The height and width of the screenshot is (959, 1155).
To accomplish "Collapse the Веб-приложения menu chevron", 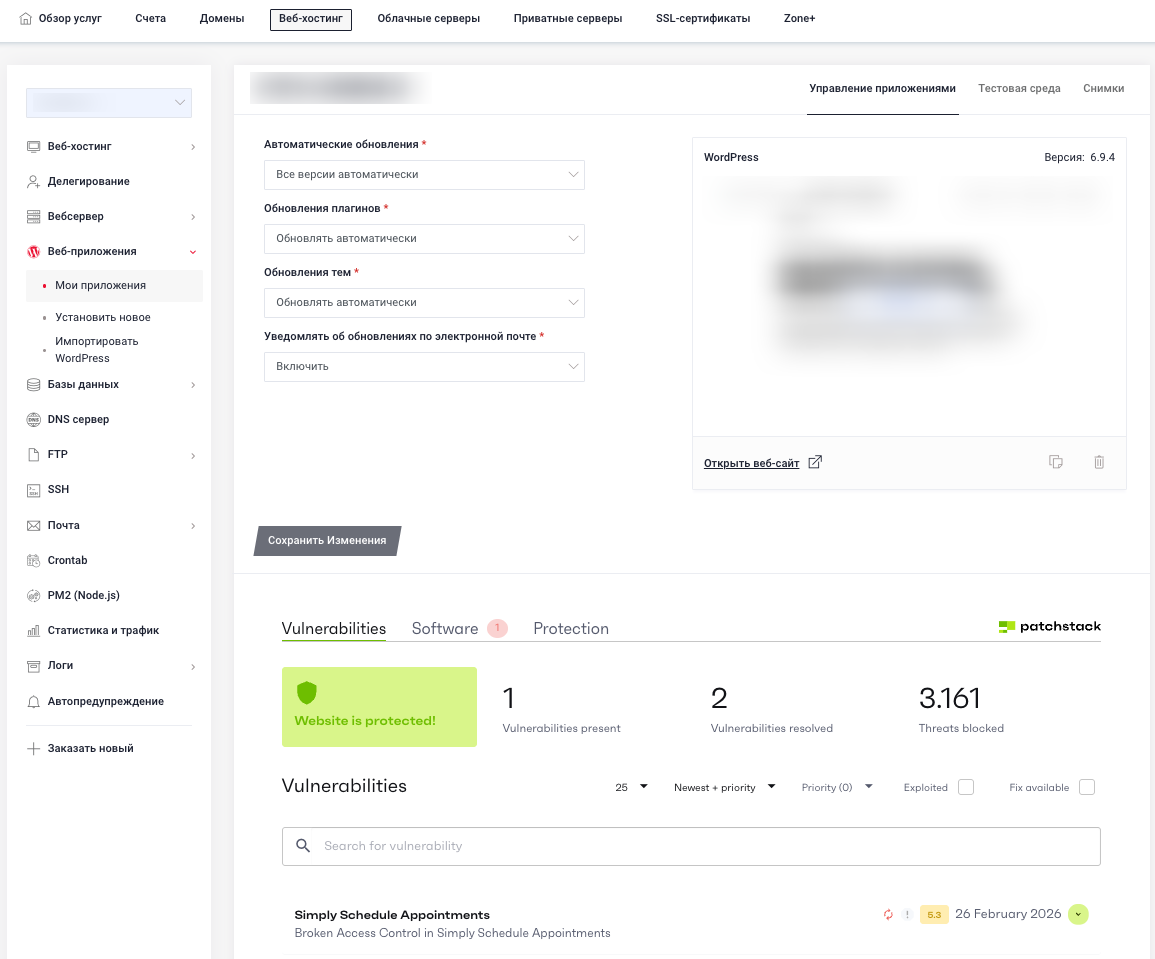I will [x=193, y=252].
